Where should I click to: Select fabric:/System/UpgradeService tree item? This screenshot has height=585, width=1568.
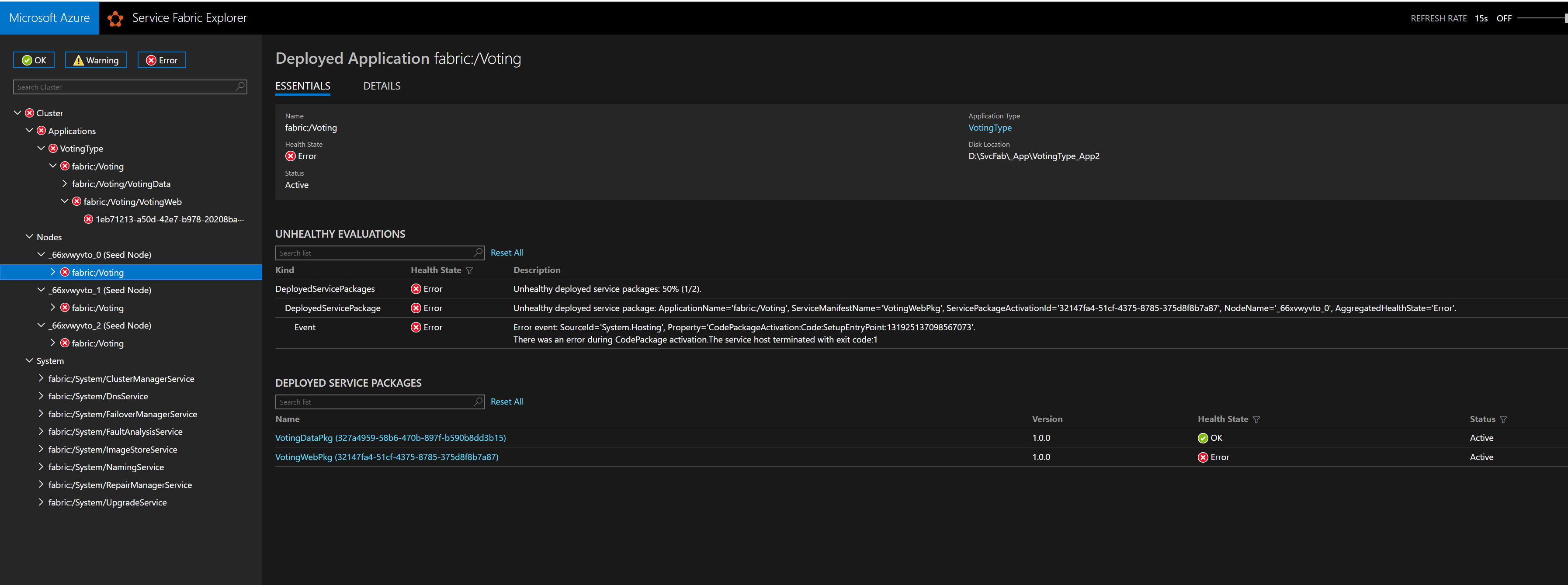tap(107, 502)
